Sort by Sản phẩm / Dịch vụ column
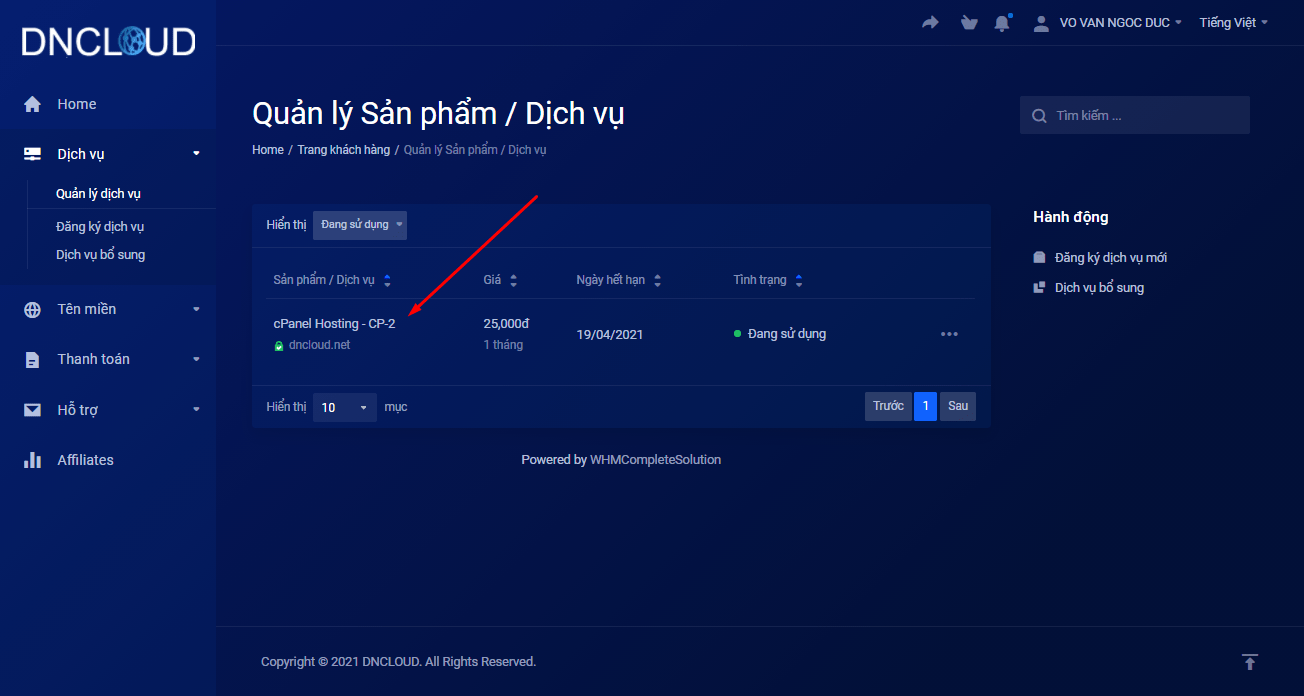This screenshot has height=696, width=1304. click(388, 280)
